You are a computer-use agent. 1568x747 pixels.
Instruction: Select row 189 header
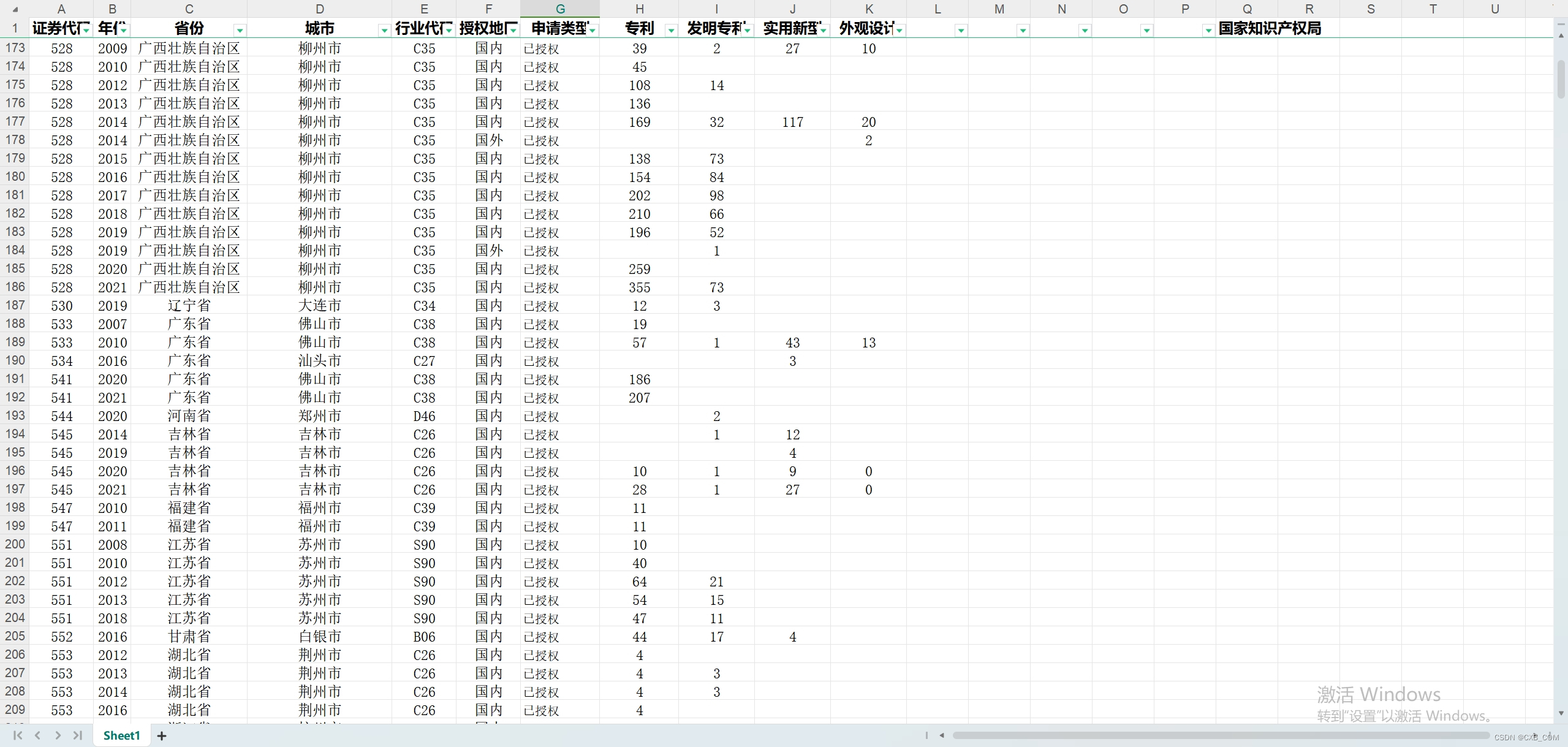click(x=15, y=342)
